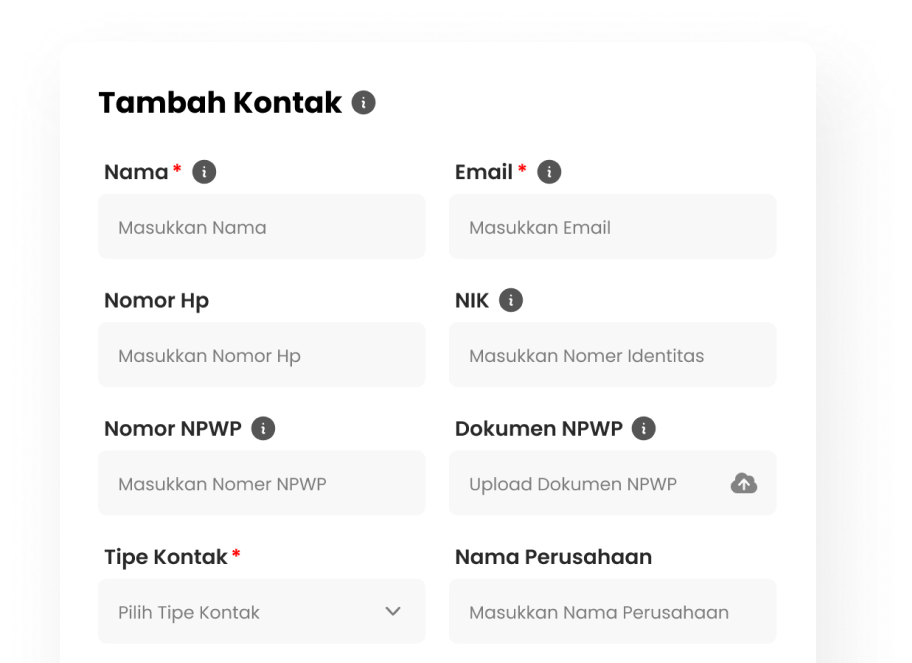The height and width of the screenshot is (663, 912).
Task: Open the Pilih Tipe Kontak select box
Action: click(262, 611)
